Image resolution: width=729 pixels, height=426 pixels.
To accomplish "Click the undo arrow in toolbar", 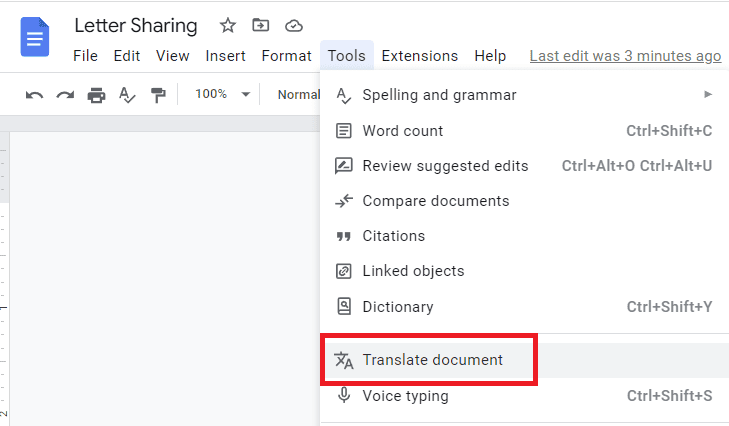I will [34, 95].
